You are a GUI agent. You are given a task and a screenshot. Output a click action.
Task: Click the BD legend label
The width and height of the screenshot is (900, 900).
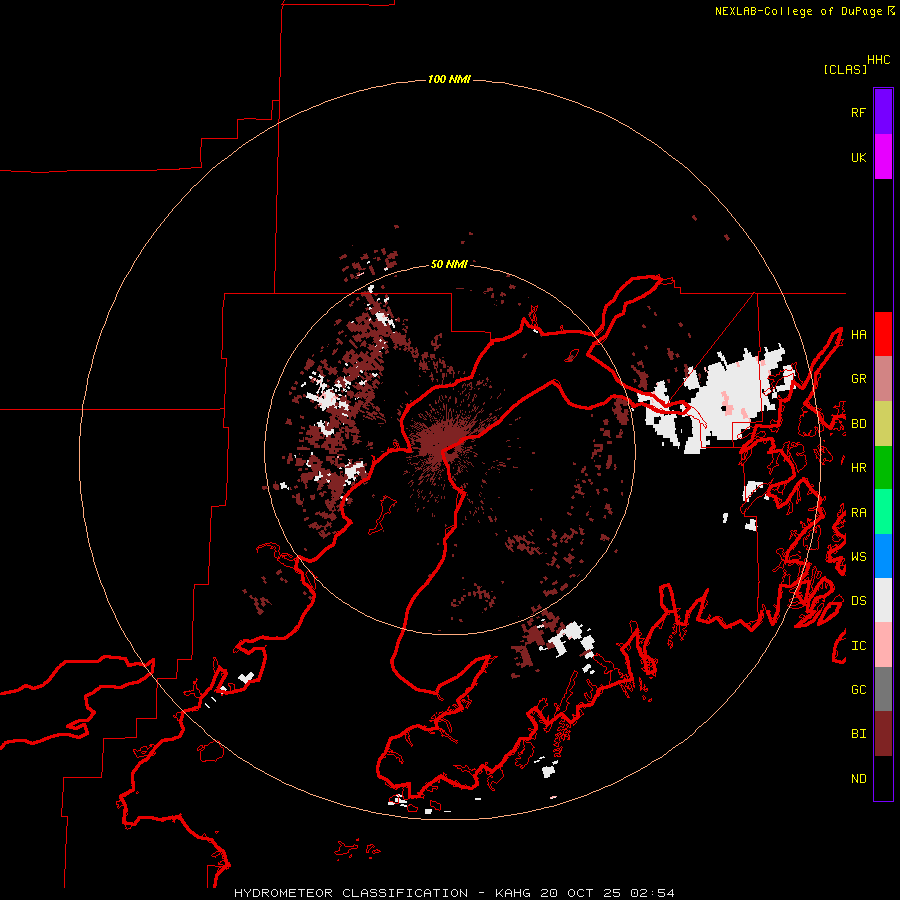pyautogui.click(x=858, y=424)
